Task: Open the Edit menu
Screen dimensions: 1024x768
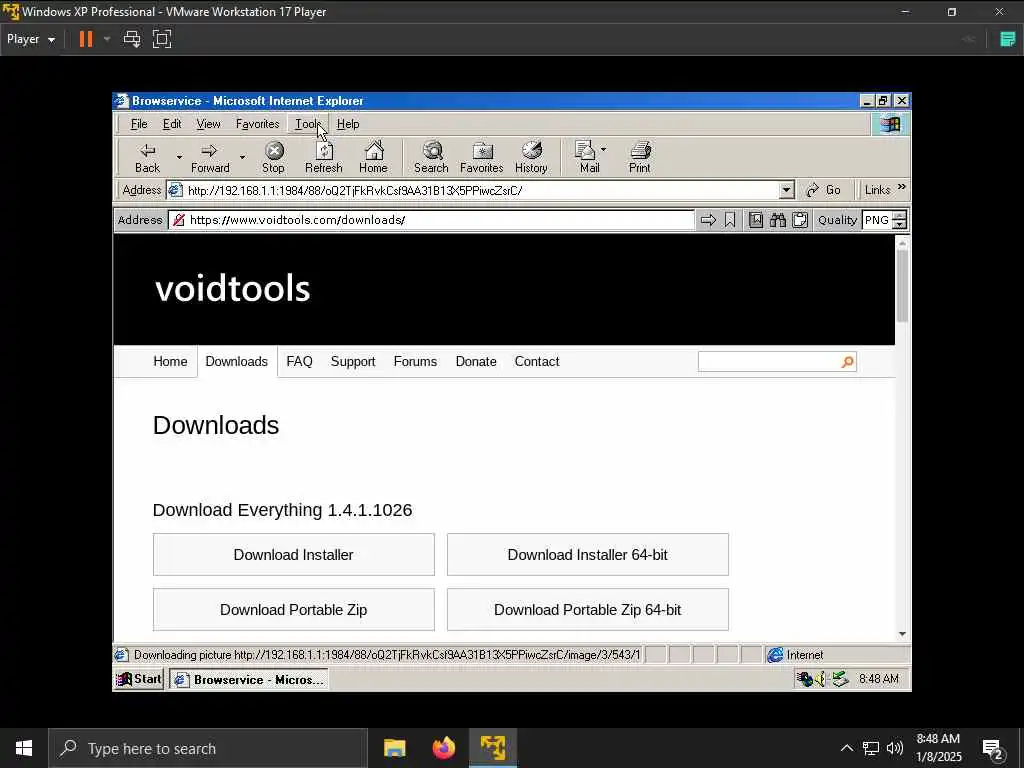Action: [x=172, y=124]
